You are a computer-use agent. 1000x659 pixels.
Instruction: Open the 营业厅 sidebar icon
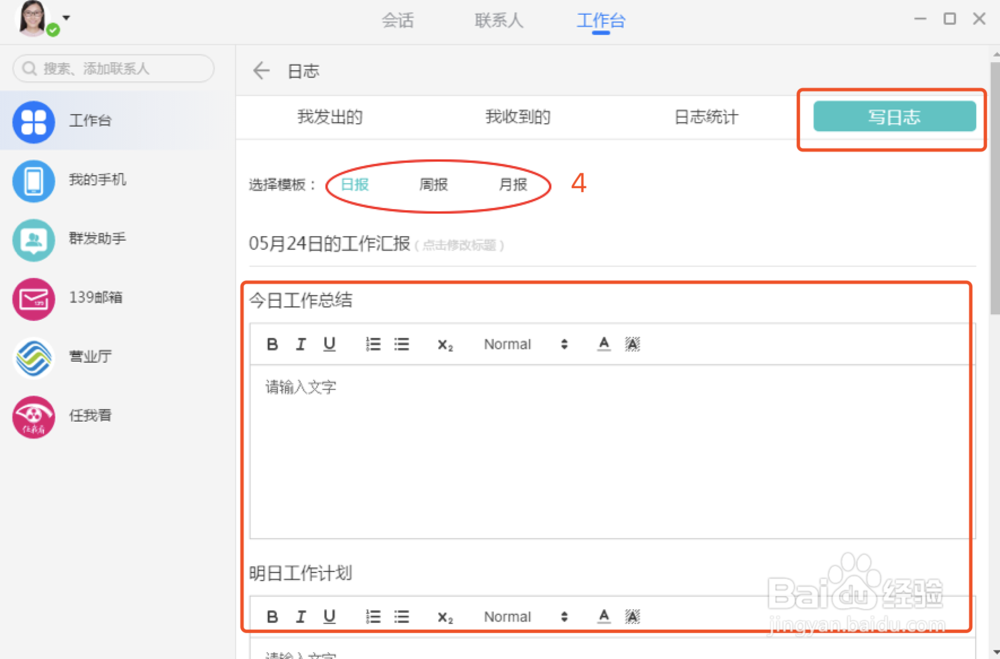point(33,357)
